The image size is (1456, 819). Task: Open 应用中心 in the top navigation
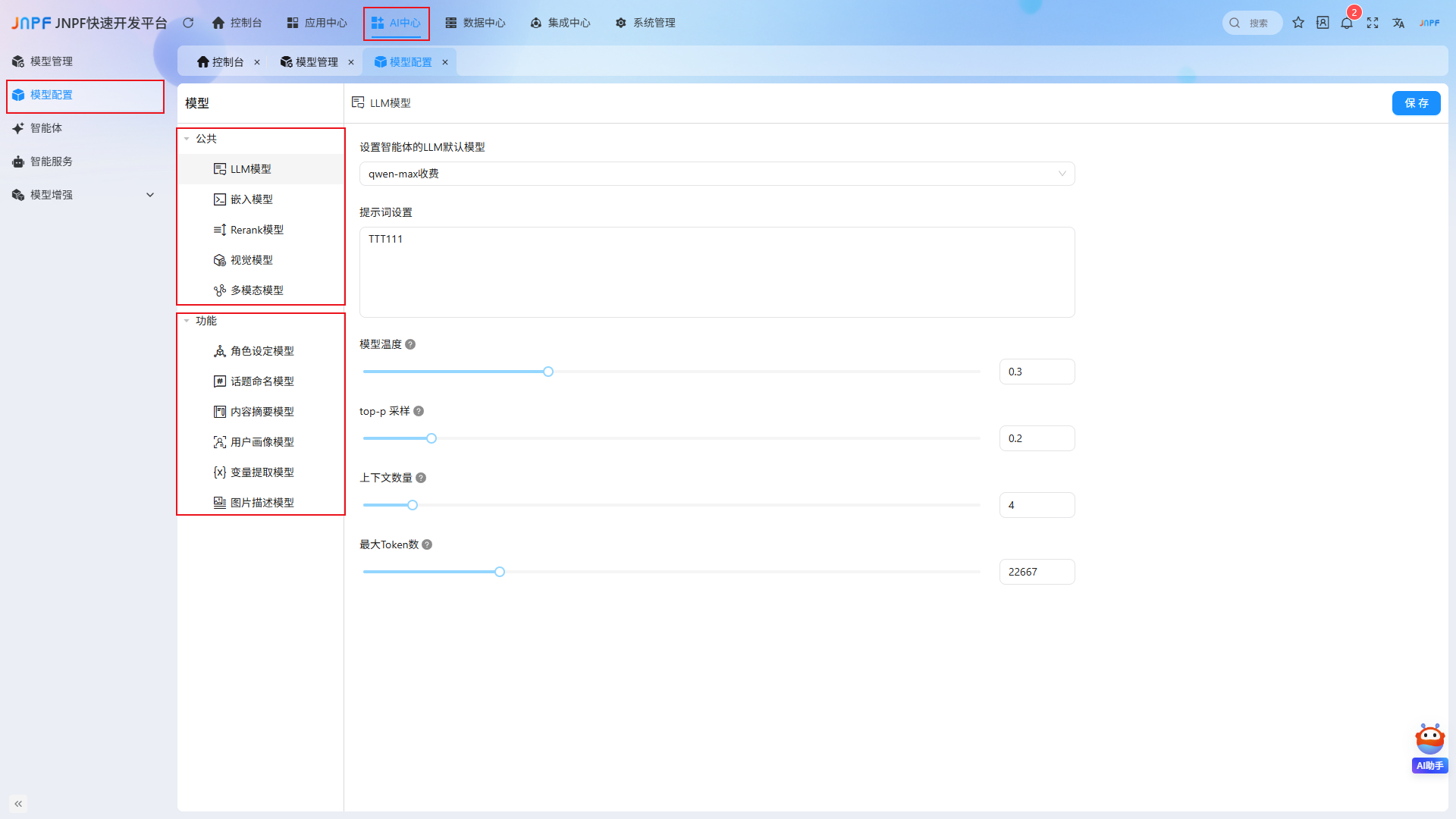pyautogui.click(x=317, y=23)
